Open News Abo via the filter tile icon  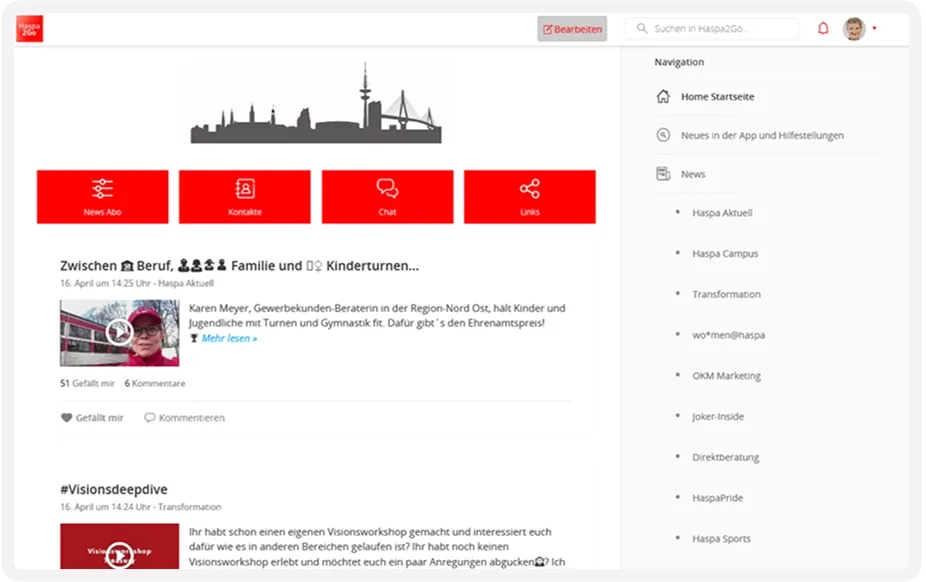point(101,189)
